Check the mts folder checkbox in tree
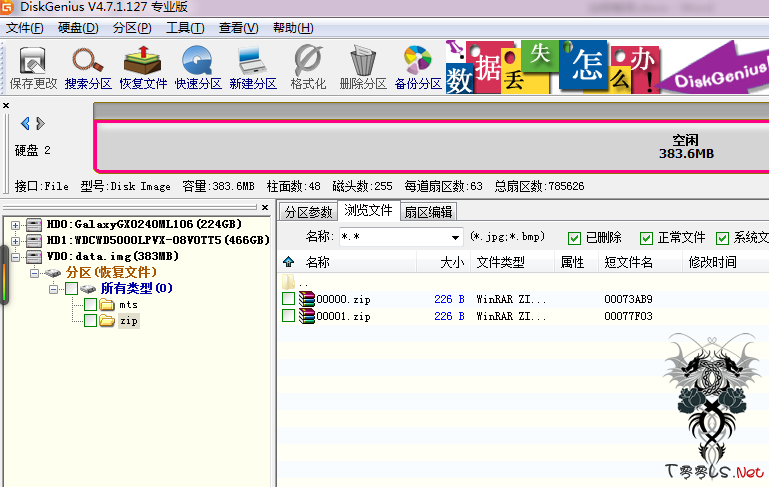Screen dimensions: 769x487 tap(90, 305)
